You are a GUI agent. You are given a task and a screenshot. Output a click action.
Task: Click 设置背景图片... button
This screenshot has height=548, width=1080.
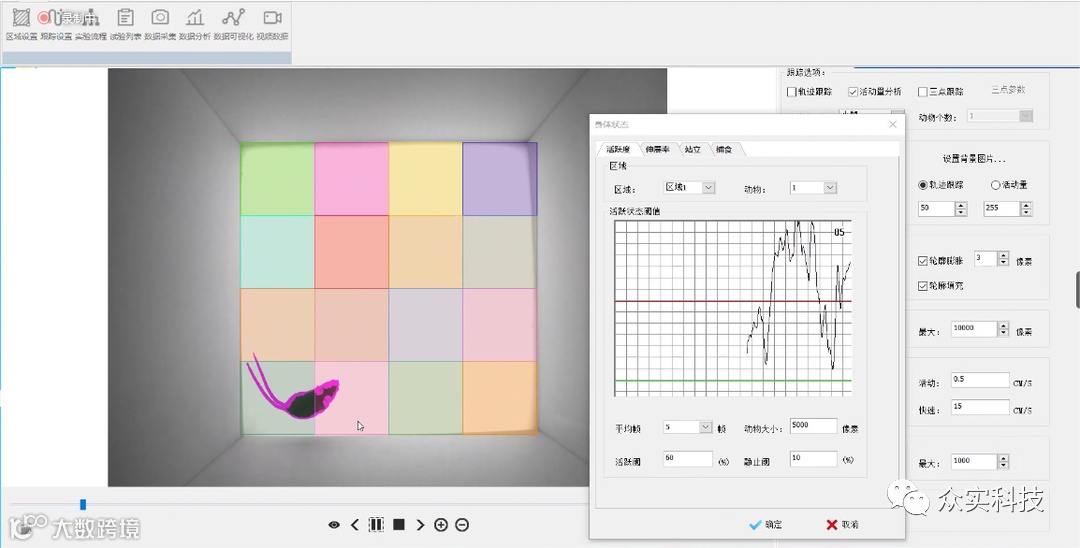point(974,159)
